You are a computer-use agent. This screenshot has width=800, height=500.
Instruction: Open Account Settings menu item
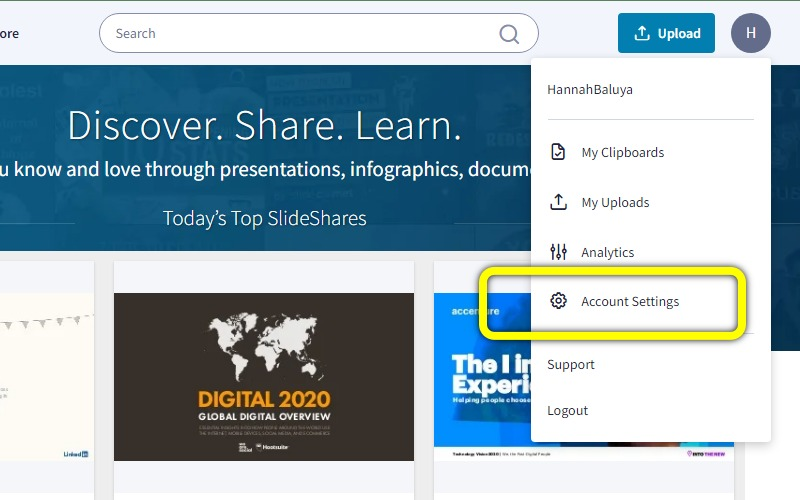630,301
